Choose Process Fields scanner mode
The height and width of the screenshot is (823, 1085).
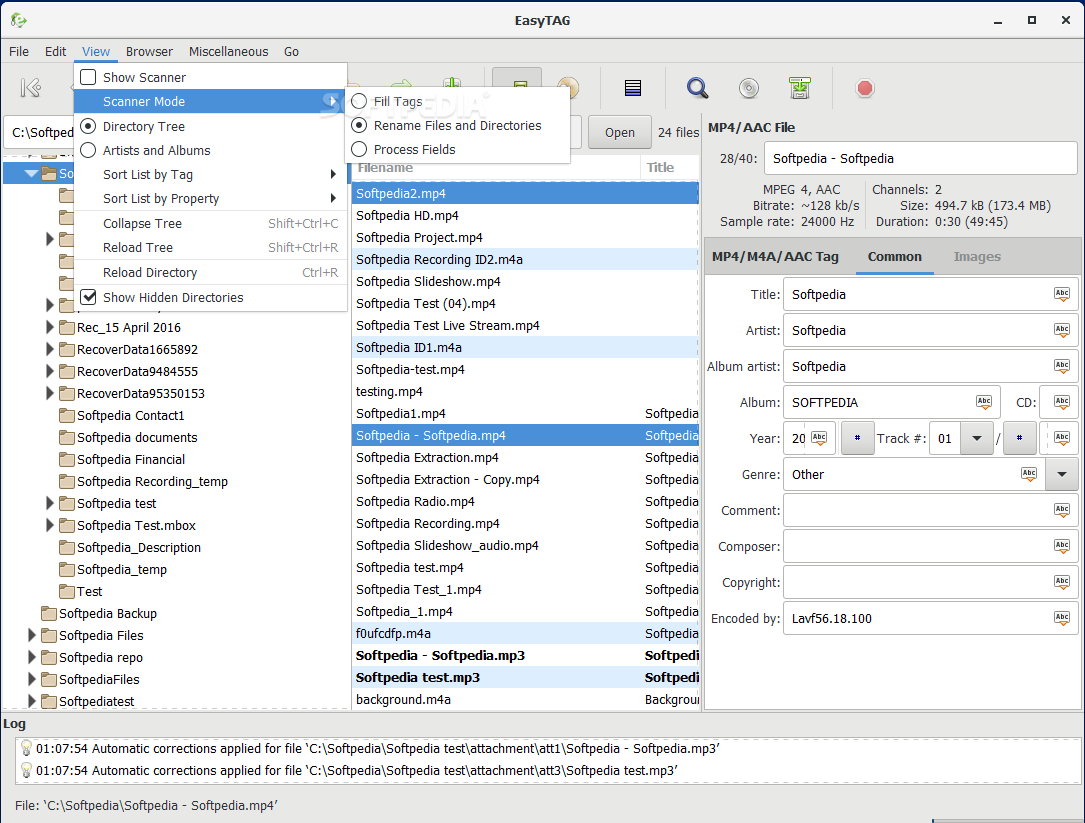click(359, 149)
